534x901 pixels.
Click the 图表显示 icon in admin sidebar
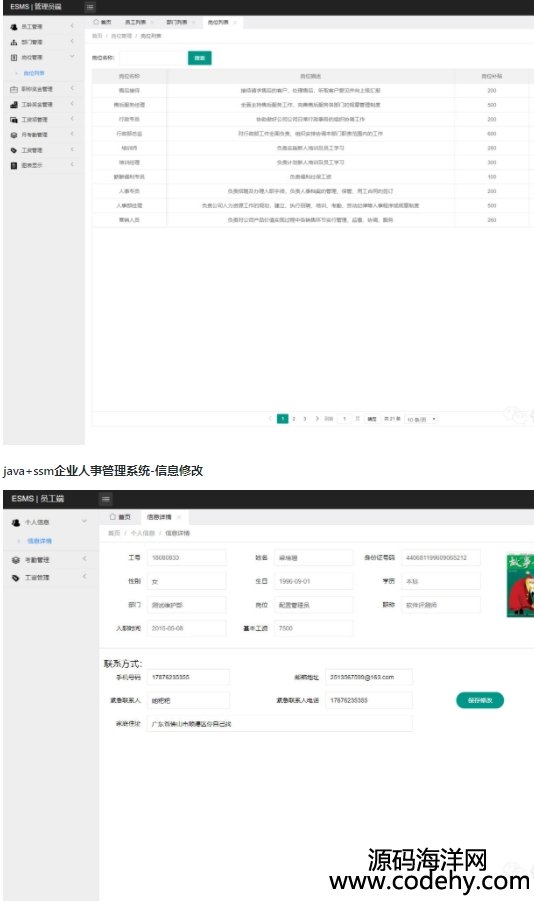pos(14,165)
